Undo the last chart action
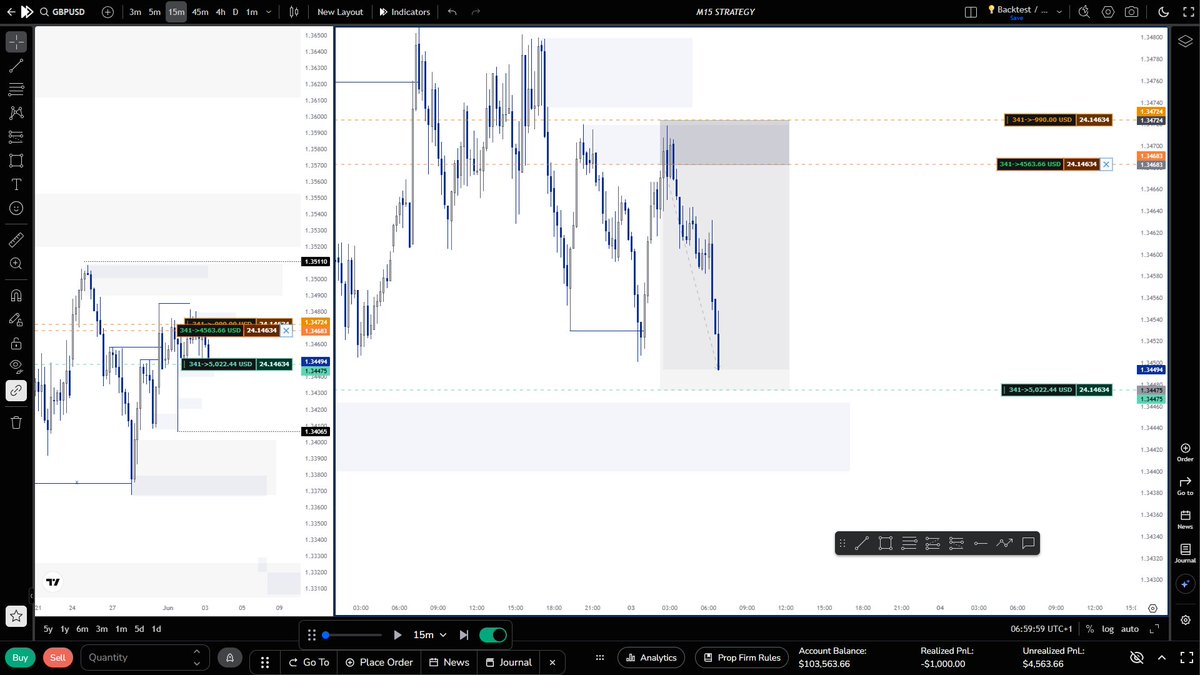 point(452,12)
